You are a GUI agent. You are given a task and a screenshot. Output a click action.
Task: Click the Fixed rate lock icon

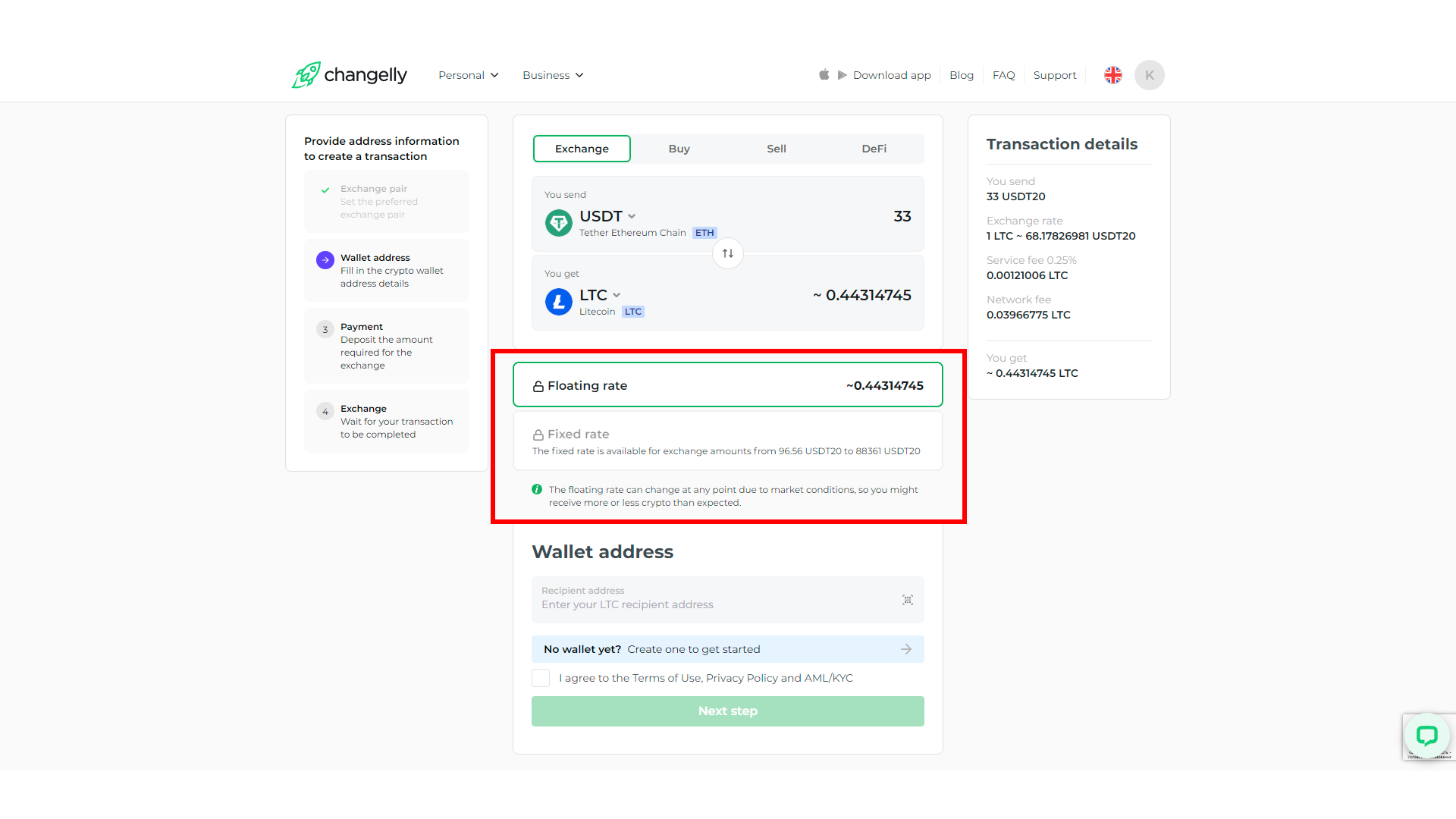[538, 435]
